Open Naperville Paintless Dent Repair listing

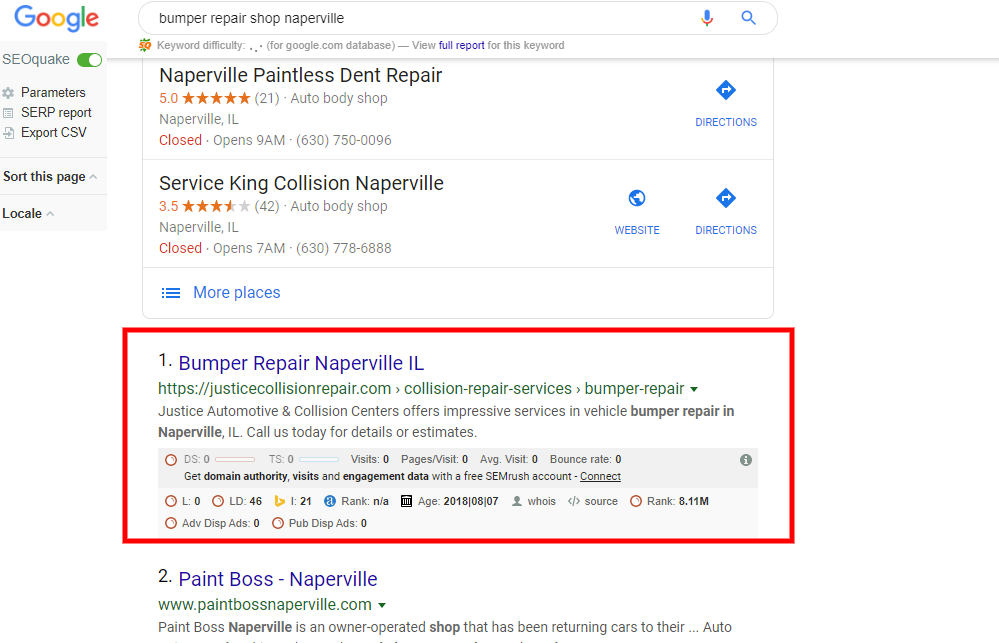[x=300, y=75]
